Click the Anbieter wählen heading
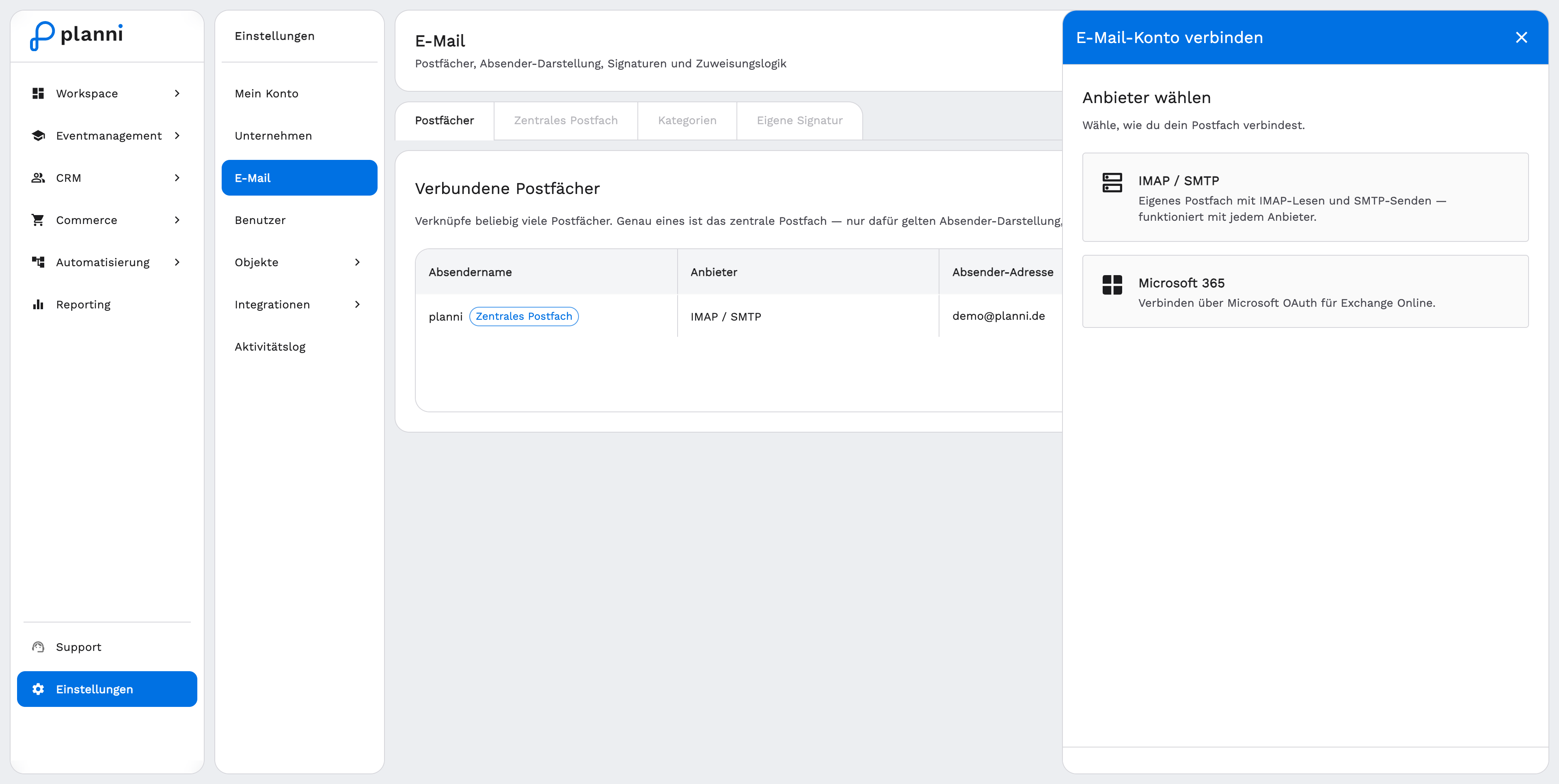1559x784 pixels. pos(1146,97)
